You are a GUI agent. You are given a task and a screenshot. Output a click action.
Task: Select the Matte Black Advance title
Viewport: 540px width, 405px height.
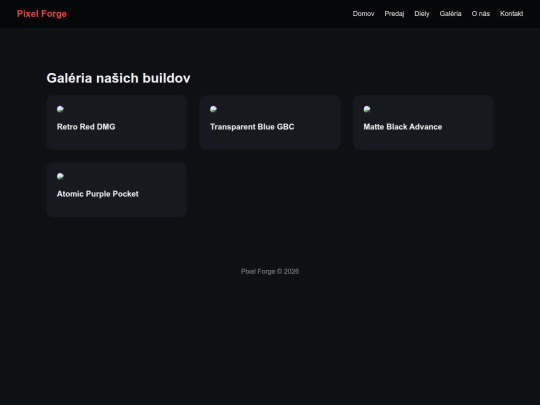click(403, 127)
